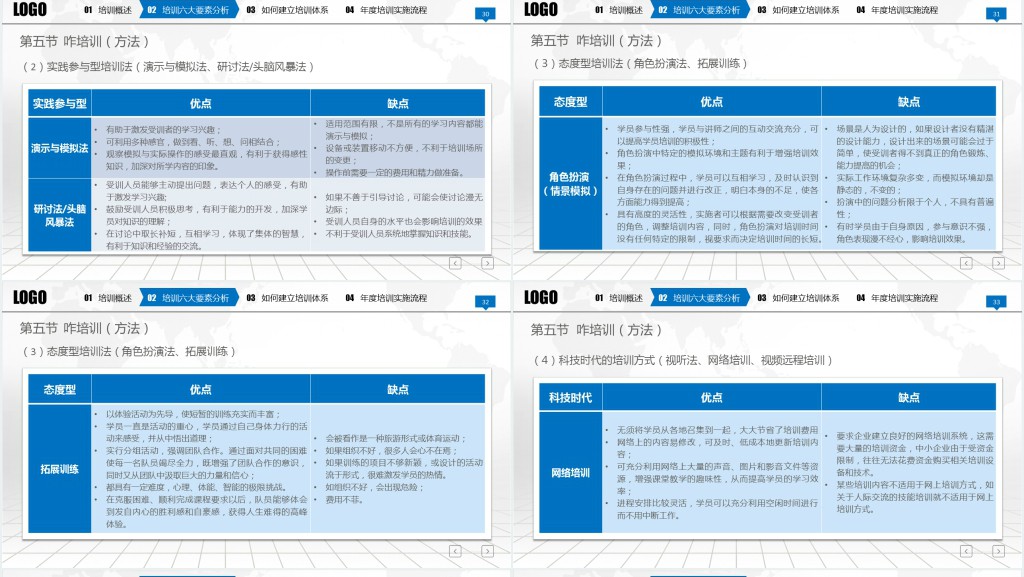Click the next arrow on slide 32
Image resolution: width=1024 pixels, height=577 pixels.
(x=487, y=552)
